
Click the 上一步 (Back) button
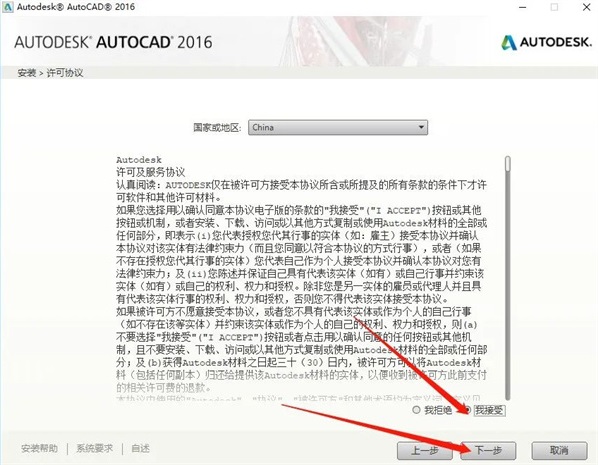(x=424, y=451)
